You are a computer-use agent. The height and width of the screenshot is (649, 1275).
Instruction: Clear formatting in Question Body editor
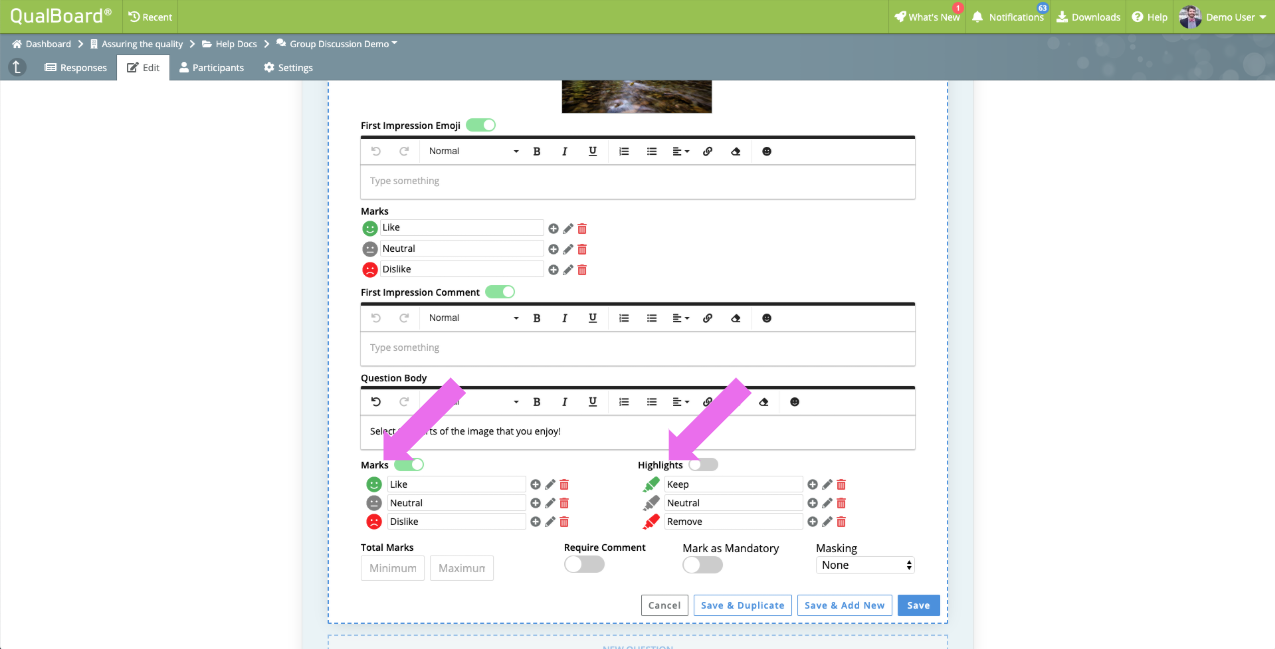click(764, 402)
